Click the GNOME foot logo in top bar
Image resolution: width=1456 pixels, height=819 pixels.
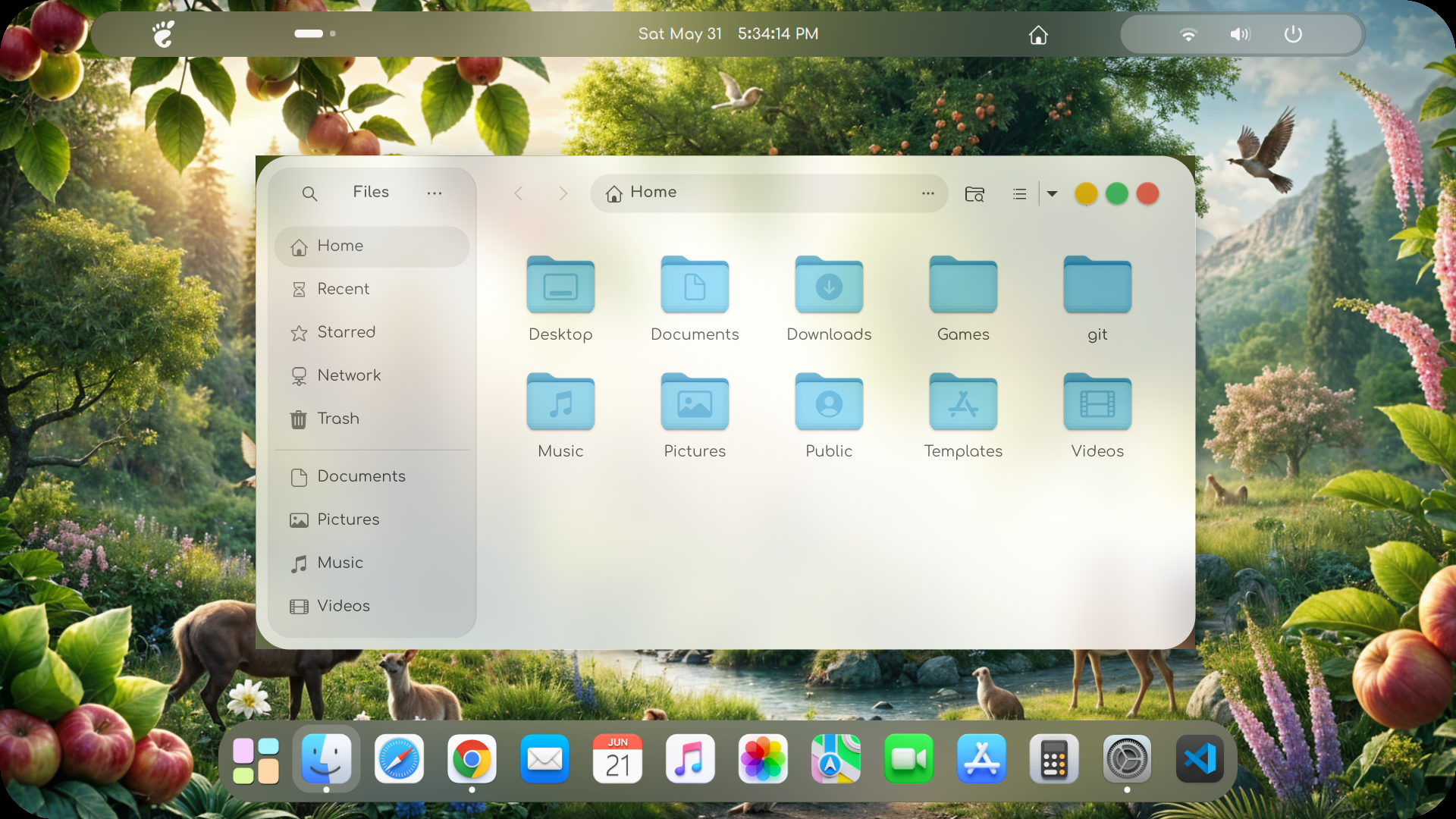[163, 34]
